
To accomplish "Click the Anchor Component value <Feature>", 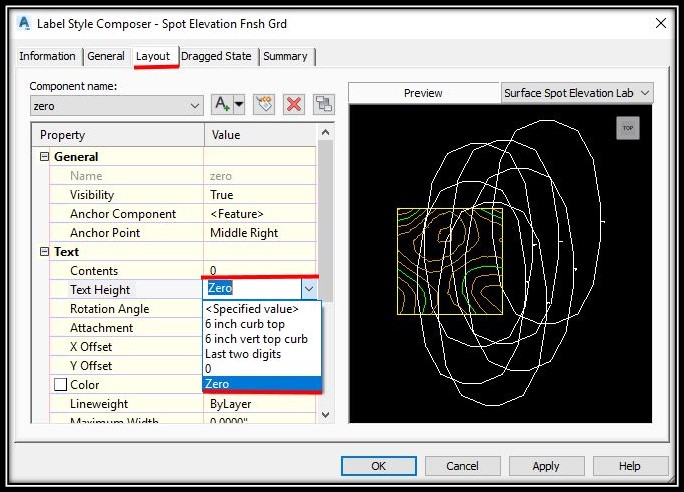I will (x=260, y=214).
